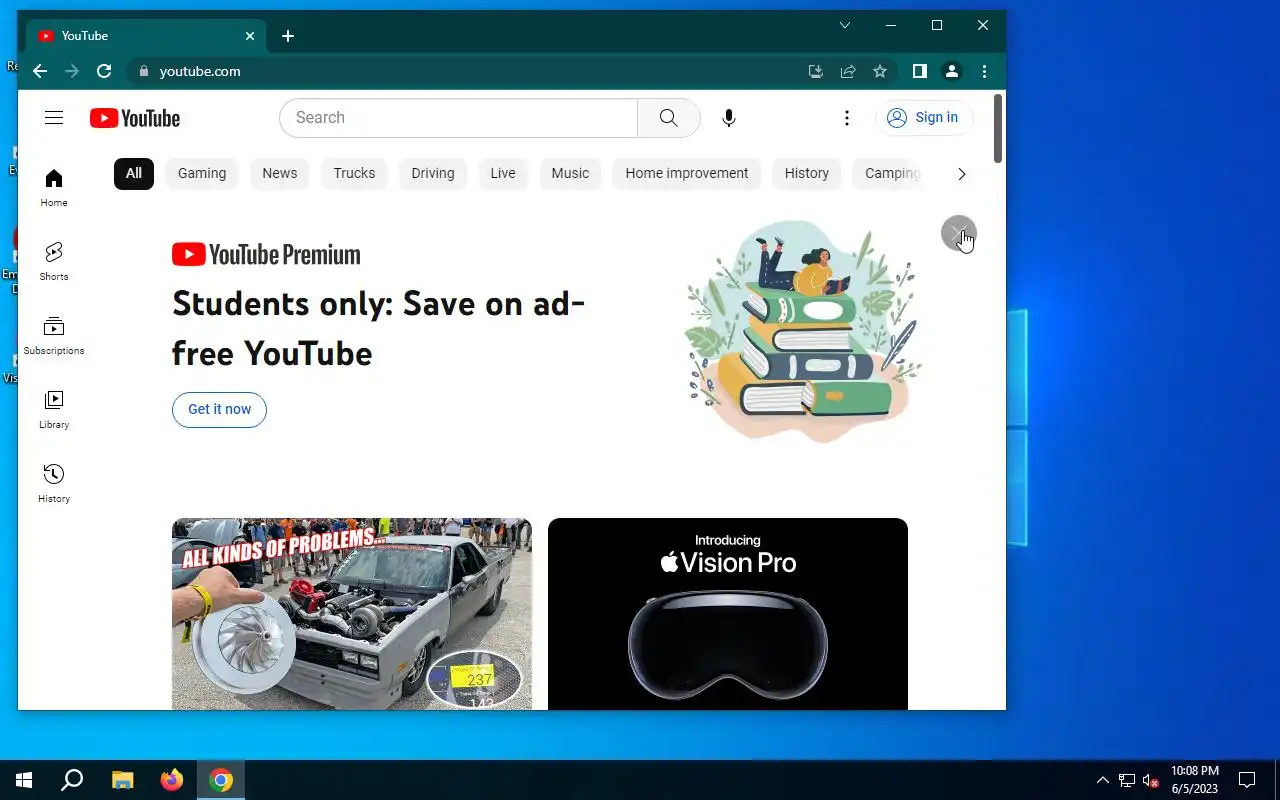1280x800 pixels.
Task: Click the install app icon in address bar
Action: [x=816, y=71]
